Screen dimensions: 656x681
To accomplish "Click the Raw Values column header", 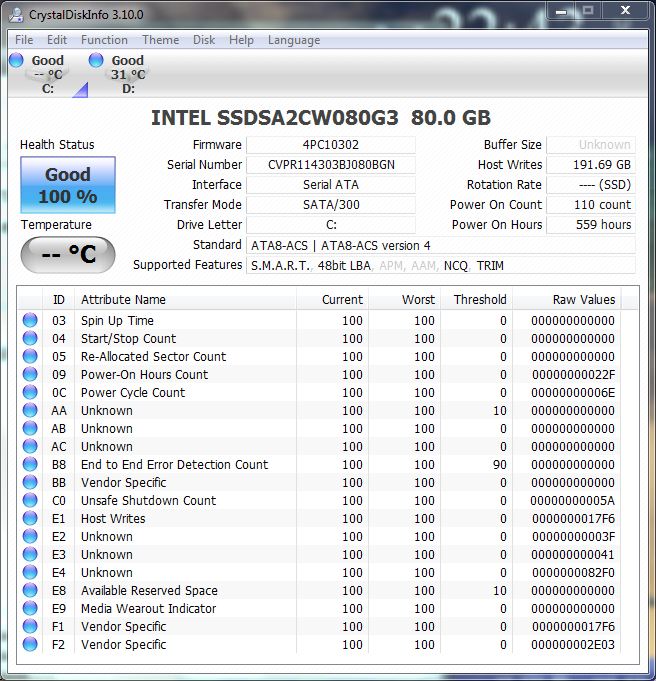I will click(584, 300).
